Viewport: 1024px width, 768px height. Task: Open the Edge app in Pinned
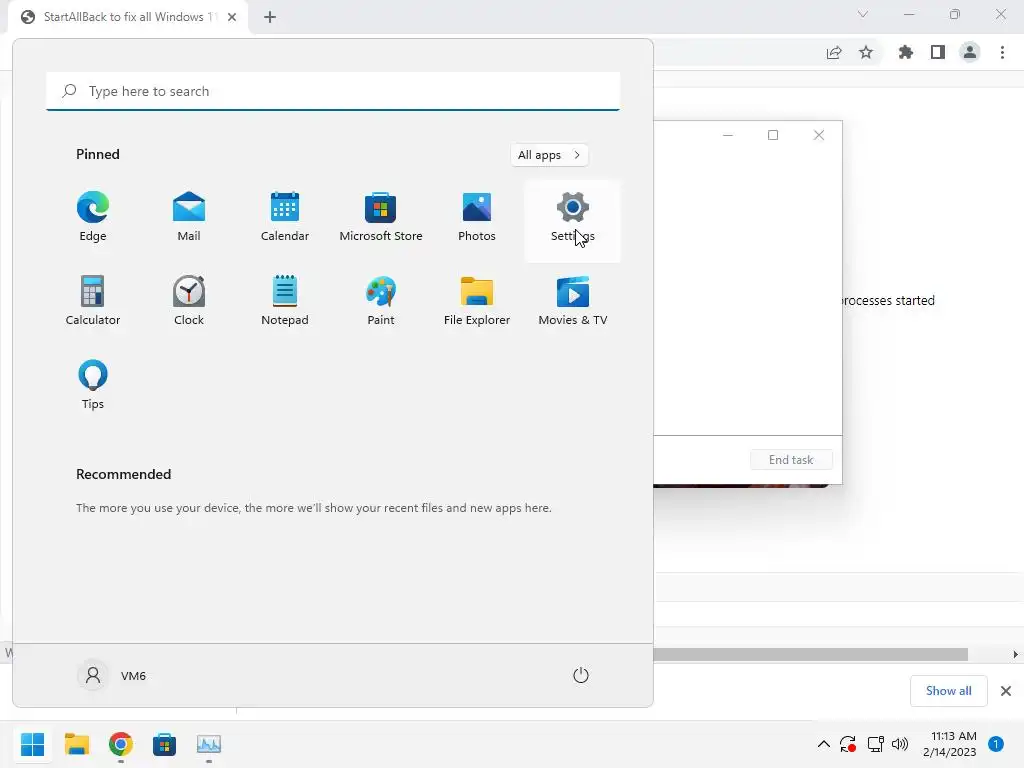[x=93, y=217]
